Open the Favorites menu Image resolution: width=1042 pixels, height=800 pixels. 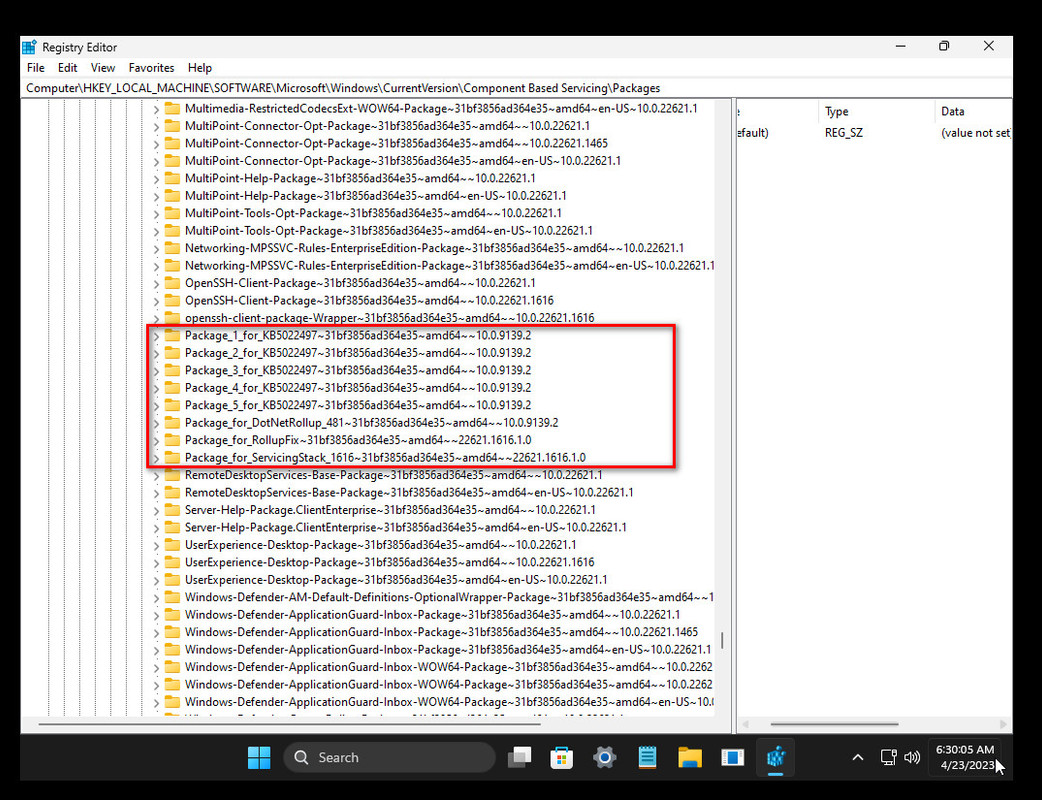click(x=152, y=68)
